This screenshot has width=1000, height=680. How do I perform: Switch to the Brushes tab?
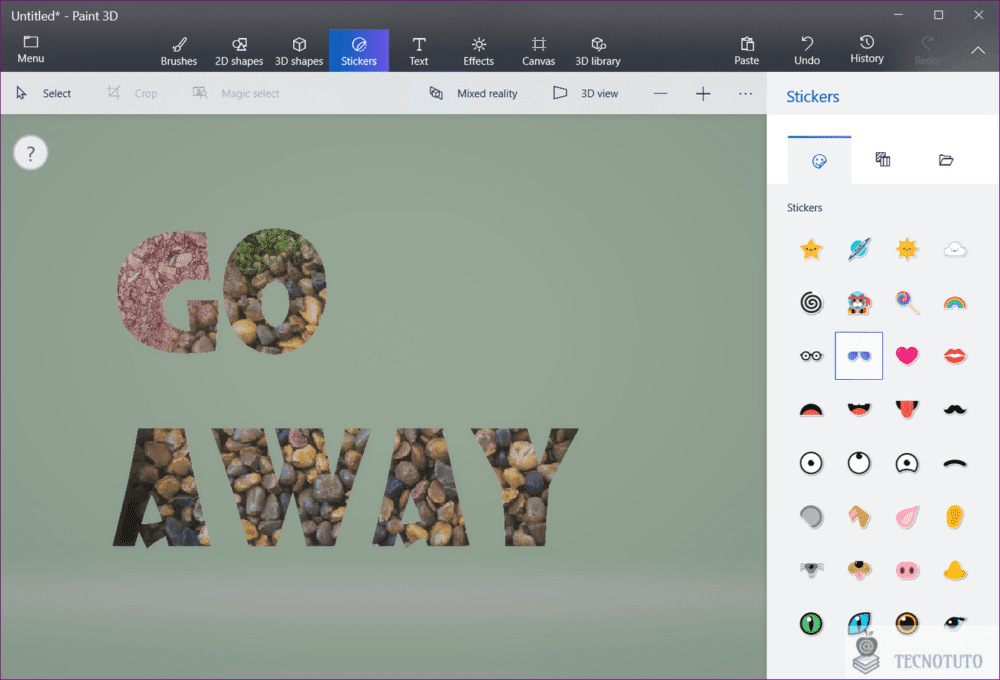click(179, 51)
